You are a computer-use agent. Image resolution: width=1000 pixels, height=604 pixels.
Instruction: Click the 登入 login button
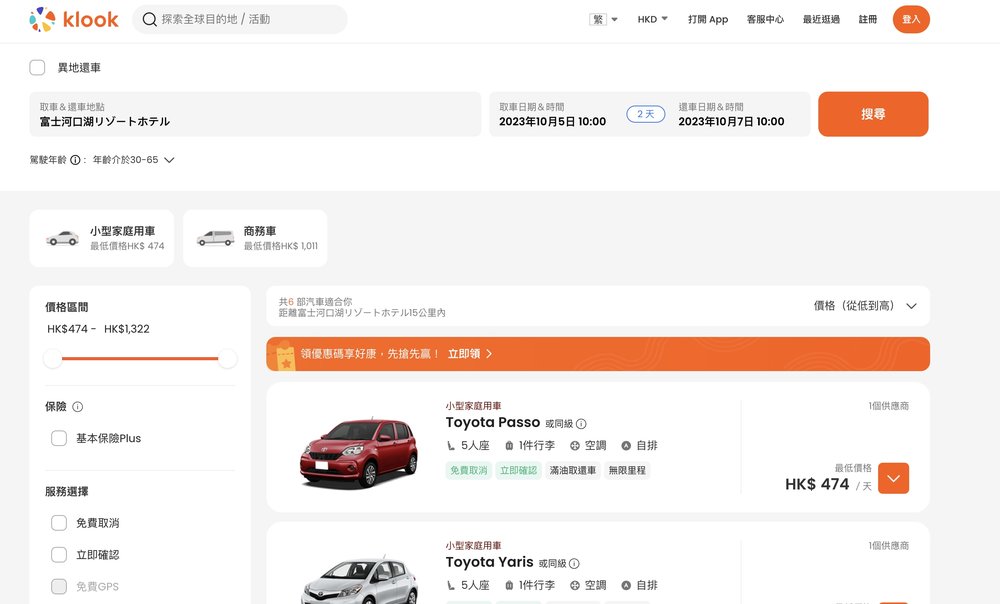point(911,19)
